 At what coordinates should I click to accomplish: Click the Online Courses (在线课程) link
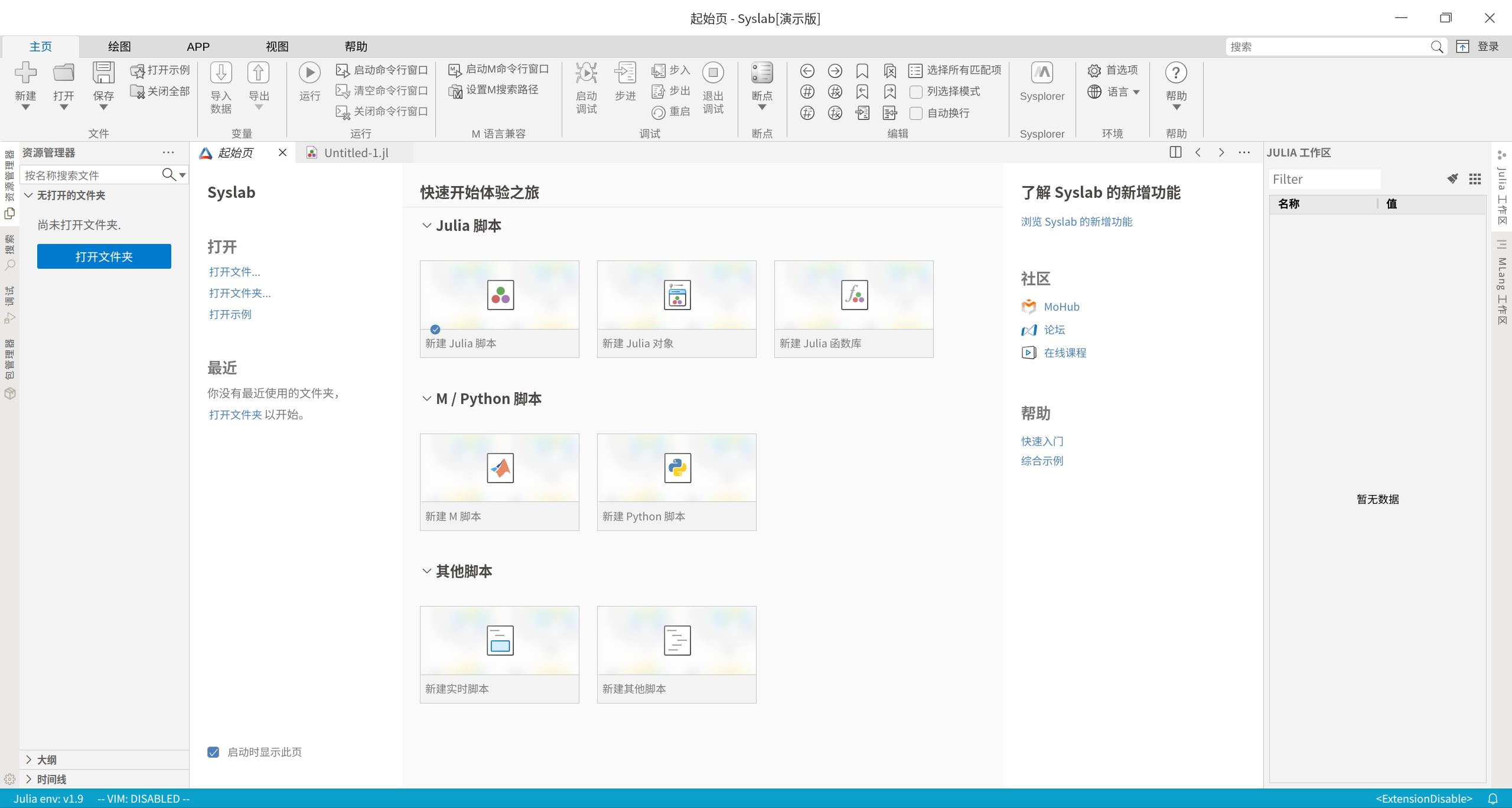(x=1065, y=353)
